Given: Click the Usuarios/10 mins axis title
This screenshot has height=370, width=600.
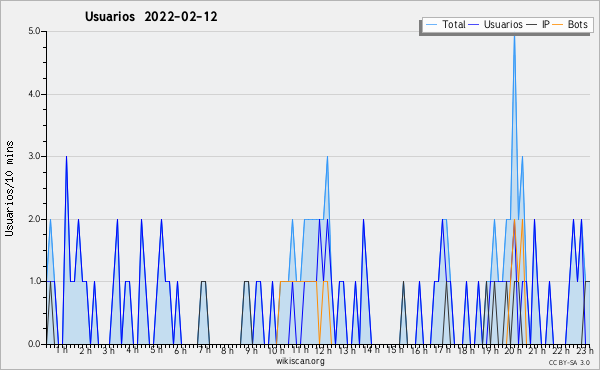Looking at the screenshot, I should click(9, 188).
